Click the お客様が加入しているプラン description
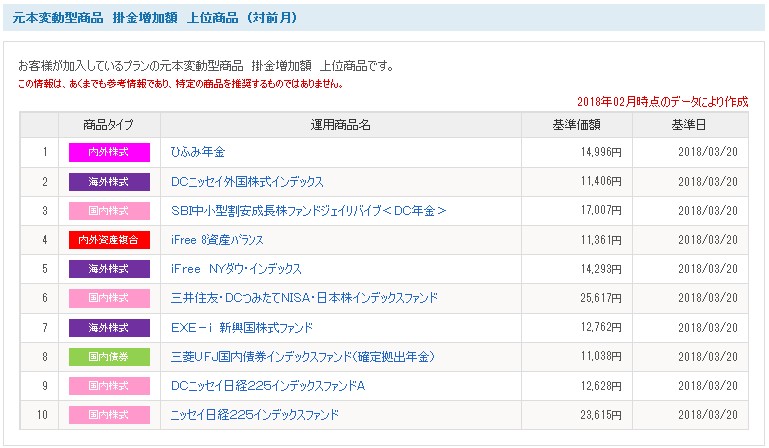769x448 pixels. (206, 66)
